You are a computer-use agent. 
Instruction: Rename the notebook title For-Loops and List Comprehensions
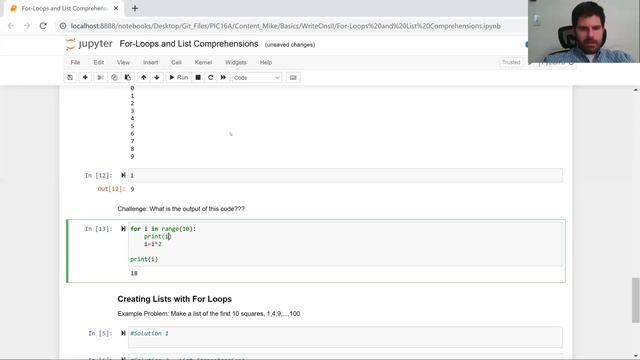click(189, 44)
